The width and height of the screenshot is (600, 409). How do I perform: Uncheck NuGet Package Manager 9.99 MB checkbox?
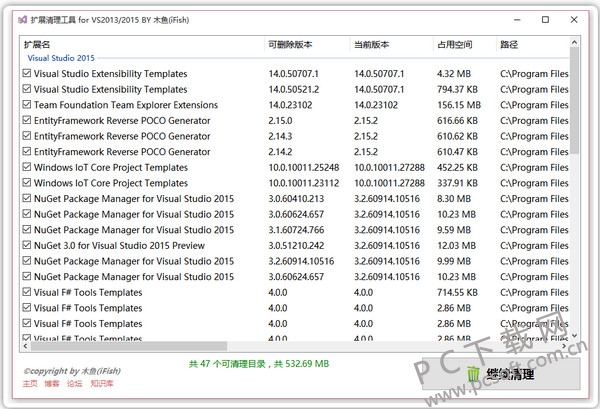tap(26, 260)
